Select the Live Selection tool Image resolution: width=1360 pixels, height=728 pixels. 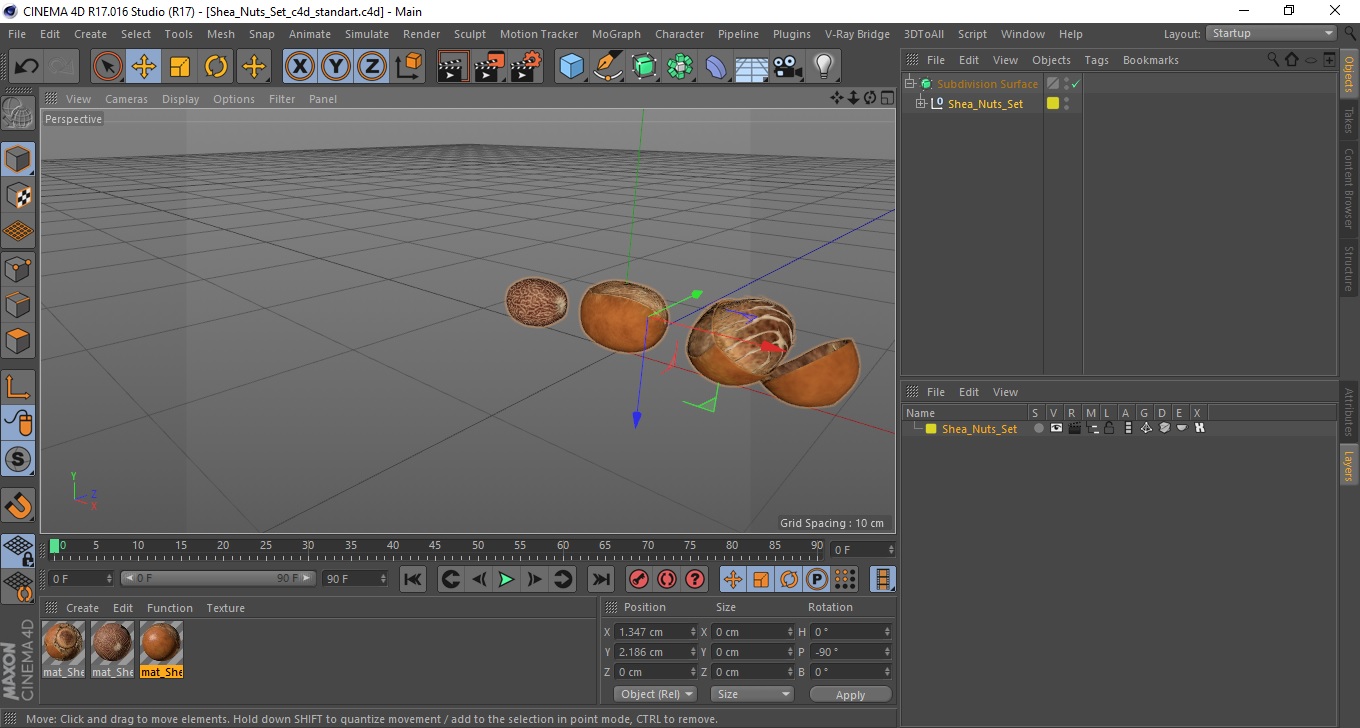click(108, 67)
